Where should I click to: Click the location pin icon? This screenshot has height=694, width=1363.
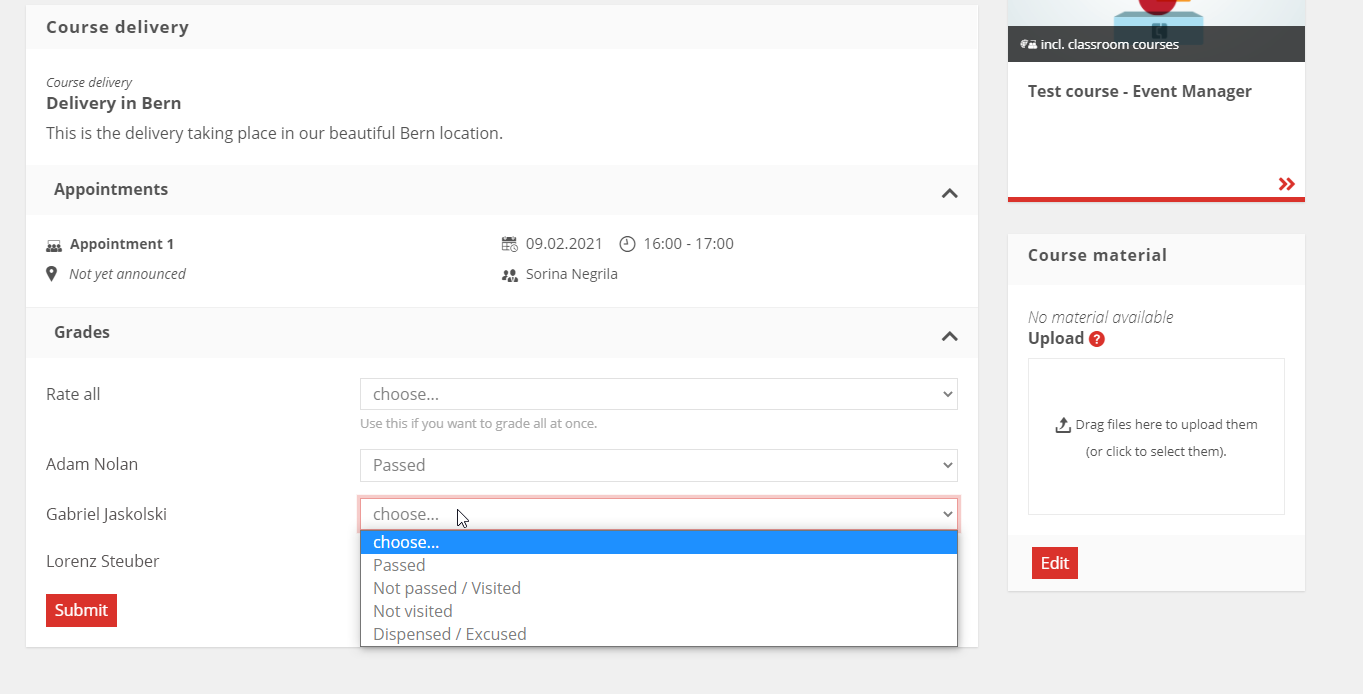[52, 274]
